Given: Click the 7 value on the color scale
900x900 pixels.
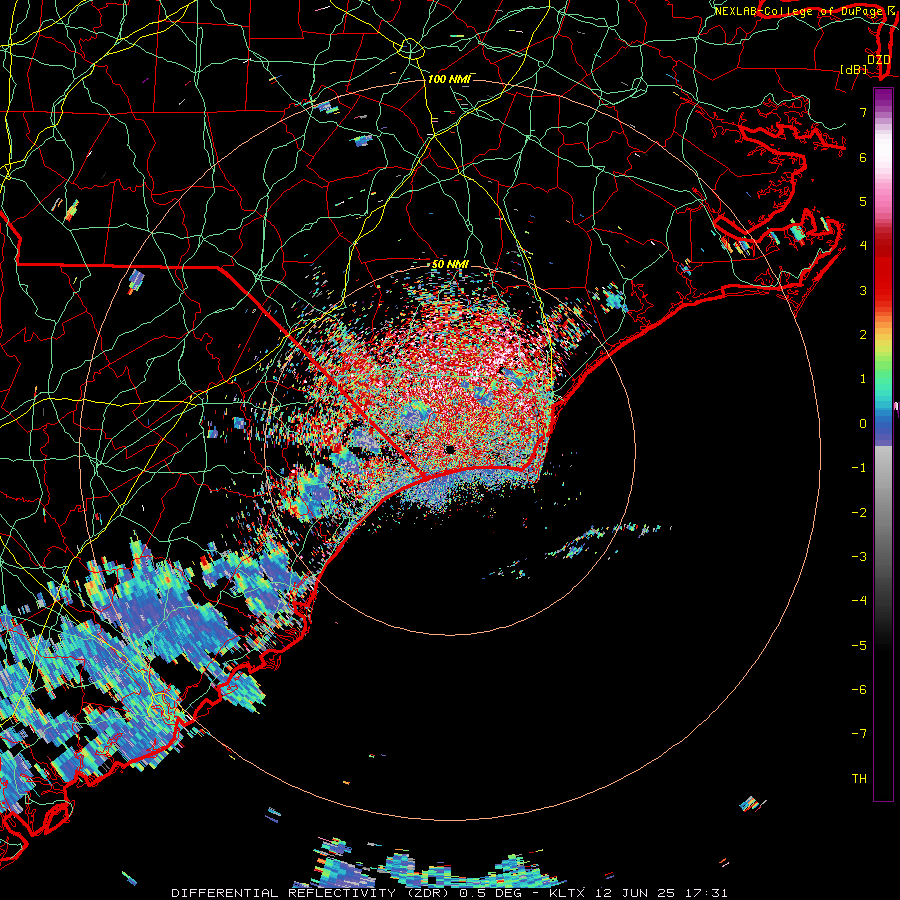Looking at the screenshot, I should (x=863, y=112).
